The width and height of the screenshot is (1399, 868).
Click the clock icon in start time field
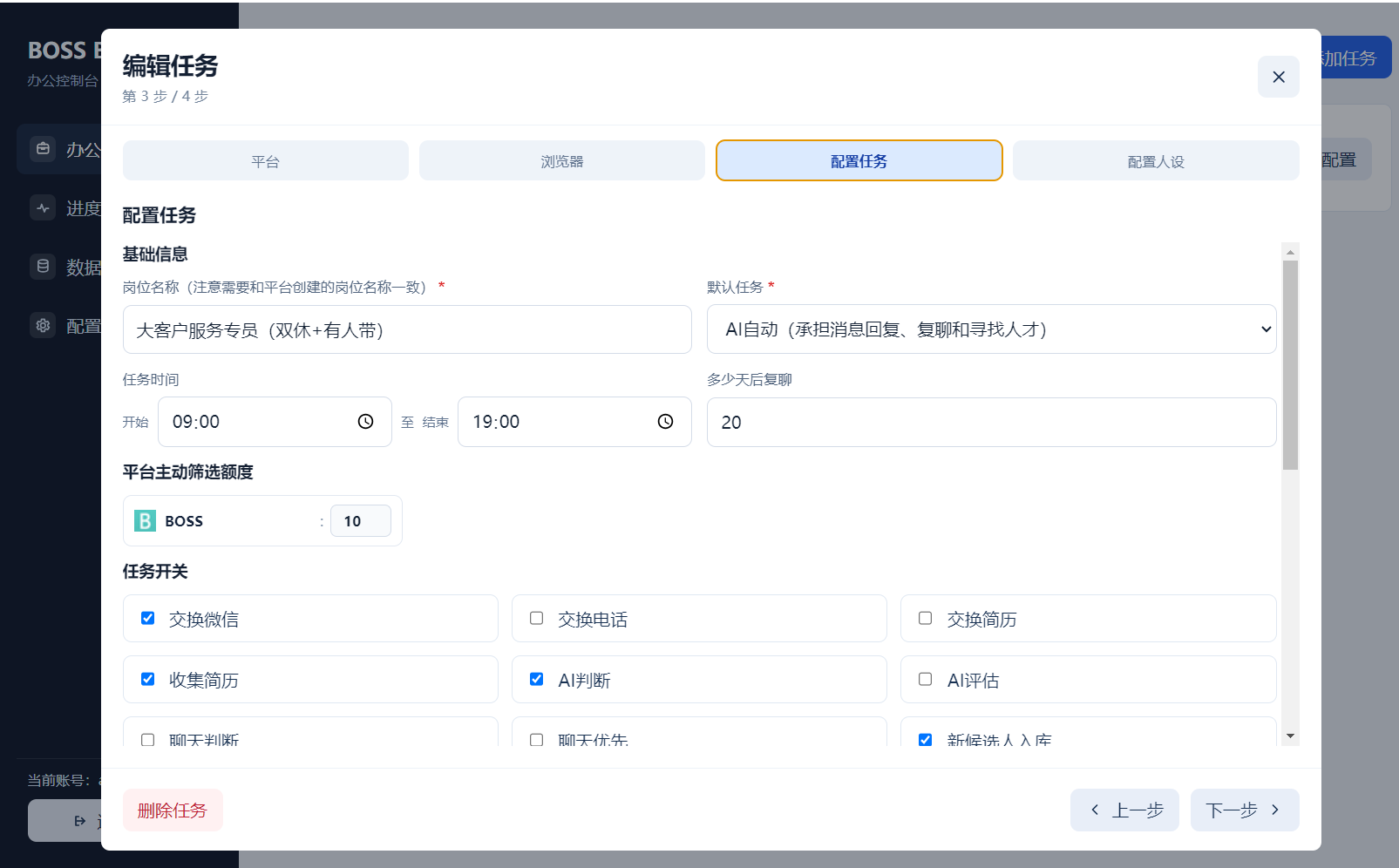(365, 422)
